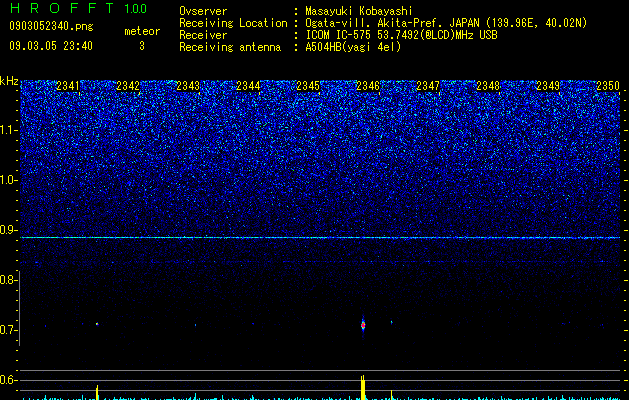Click the 2349 time marker label
Viewport: 629px width, 400px height.
pos(548,86)
